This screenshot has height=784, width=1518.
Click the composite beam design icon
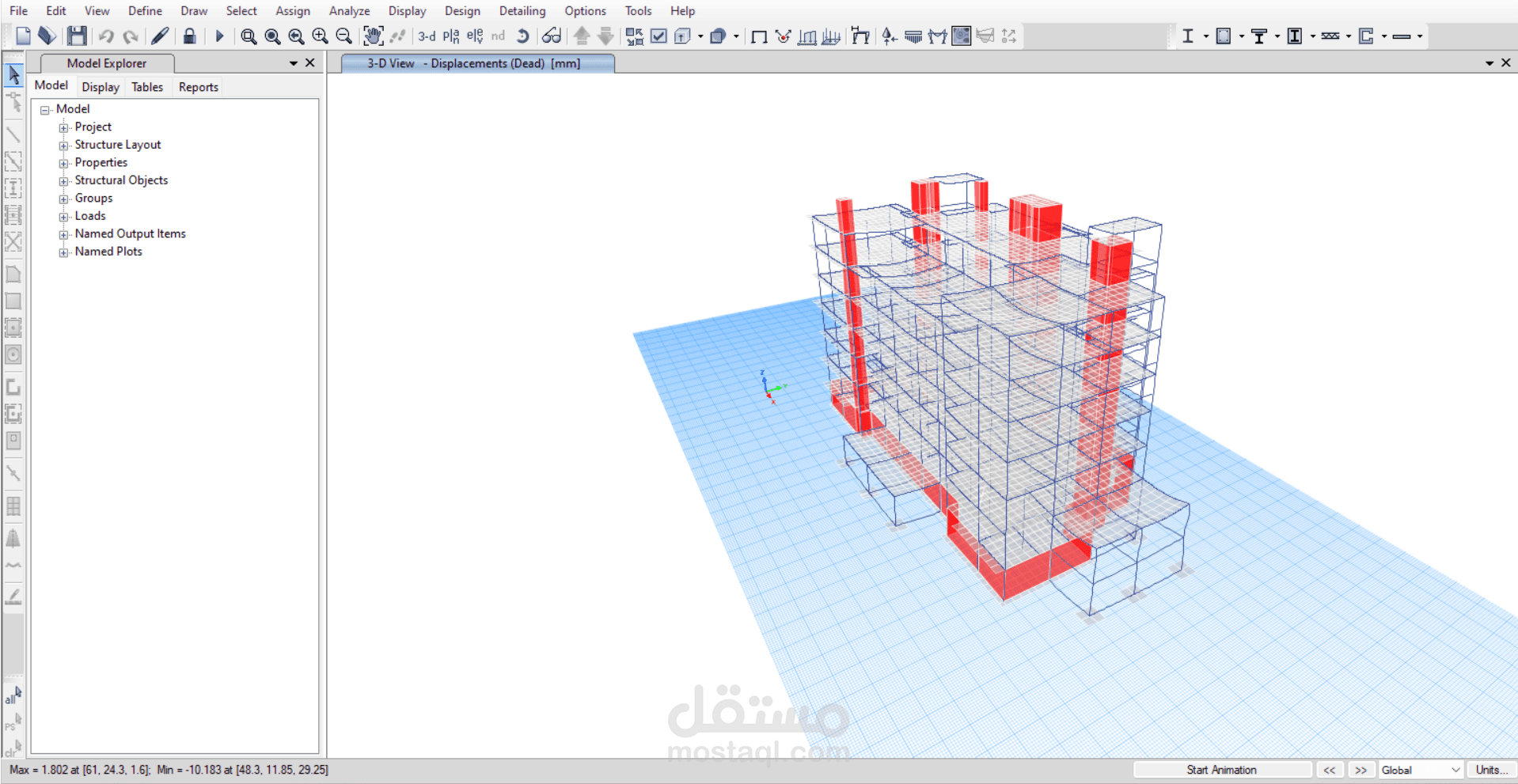pyautogui.click(x=1259, y=36)
